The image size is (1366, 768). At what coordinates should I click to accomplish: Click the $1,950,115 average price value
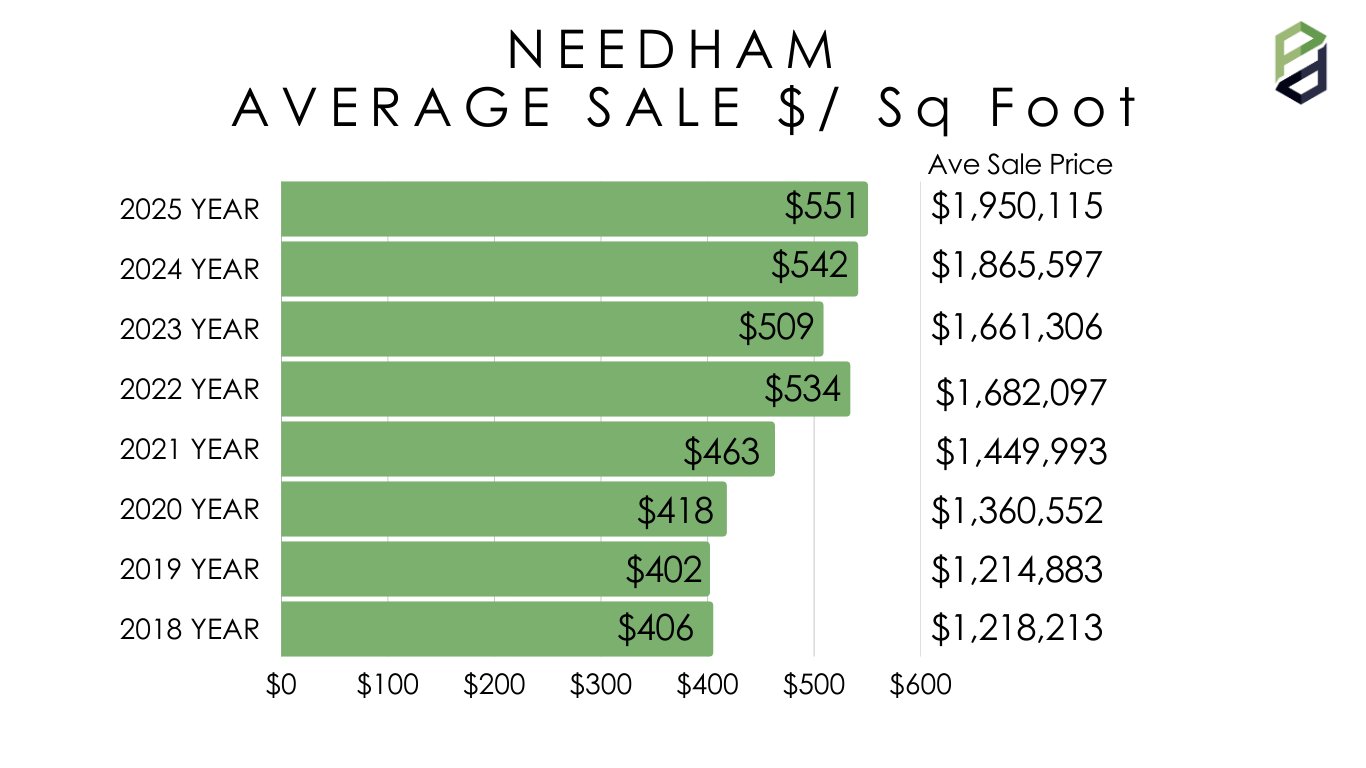click(1016, 206)
